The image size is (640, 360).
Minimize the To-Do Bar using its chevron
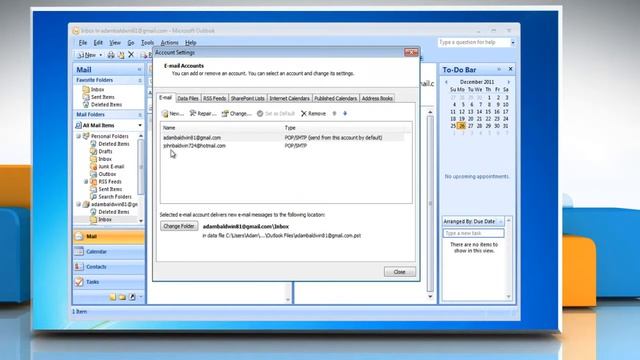tap(499, 69)
